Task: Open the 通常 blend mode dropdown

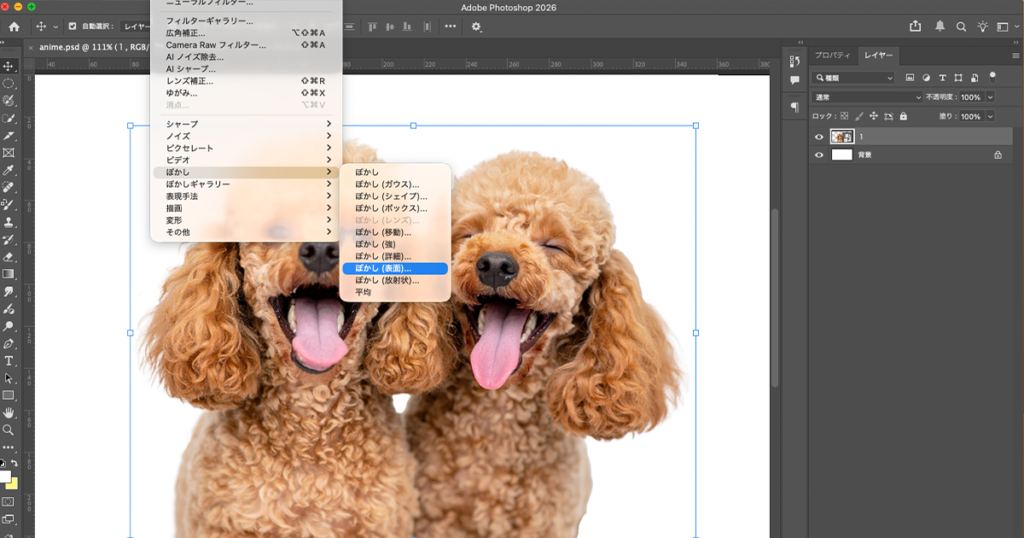Action: [x=868, y=97]
